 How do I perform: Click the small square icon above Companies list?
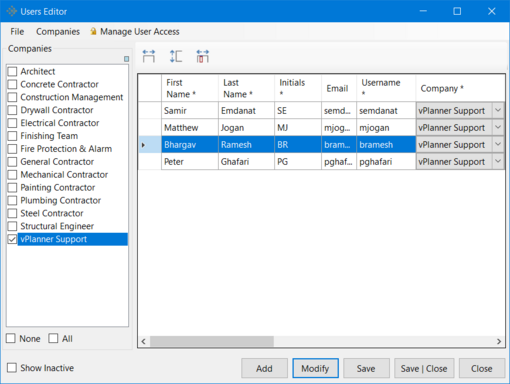click(126, 59)
